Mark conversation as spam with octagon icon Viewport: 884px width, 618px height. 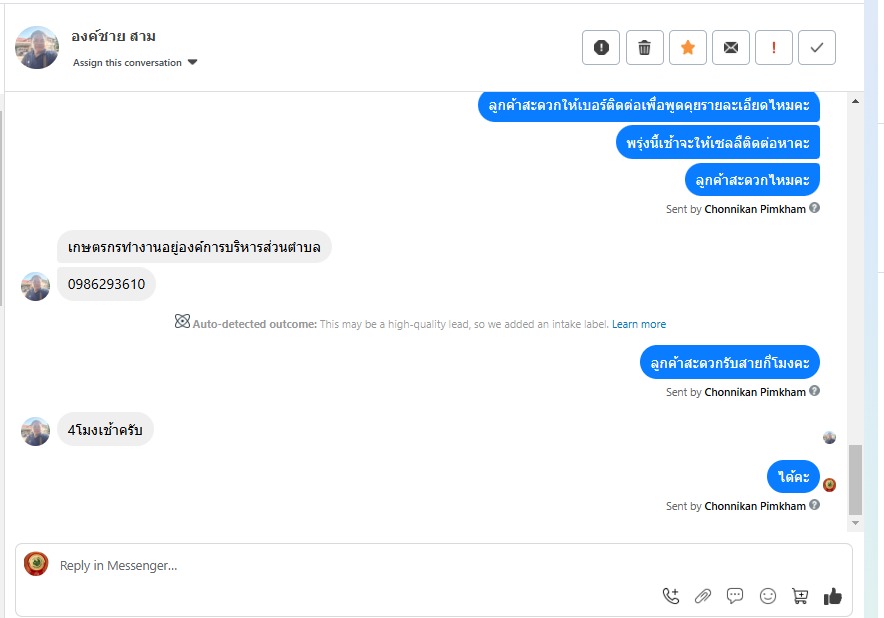pyautogui.click(x=601, y=47)
